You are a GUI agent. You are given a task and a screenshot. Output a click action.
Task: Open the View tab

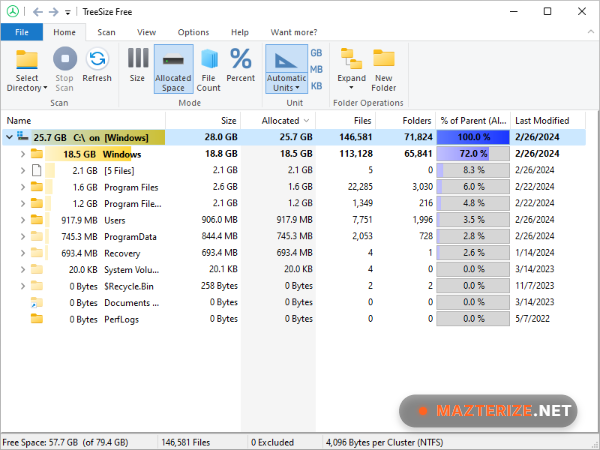pos(147,32)
